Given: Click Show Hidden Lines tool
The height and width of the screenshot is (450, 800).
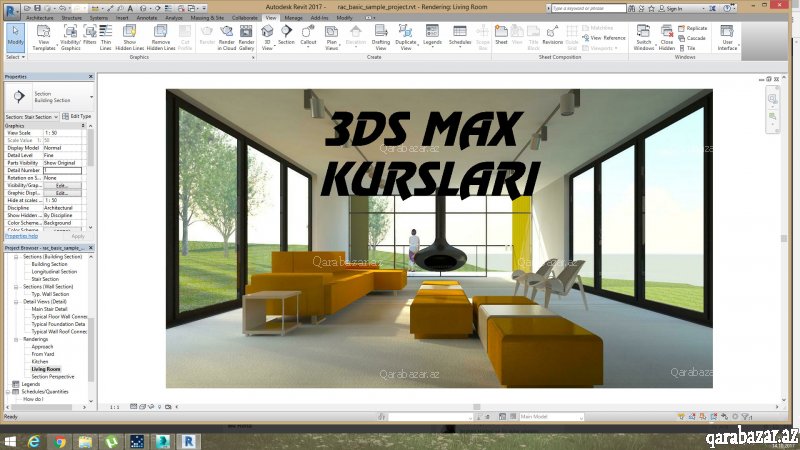Looking at the screenshot, I should [130, 38].
